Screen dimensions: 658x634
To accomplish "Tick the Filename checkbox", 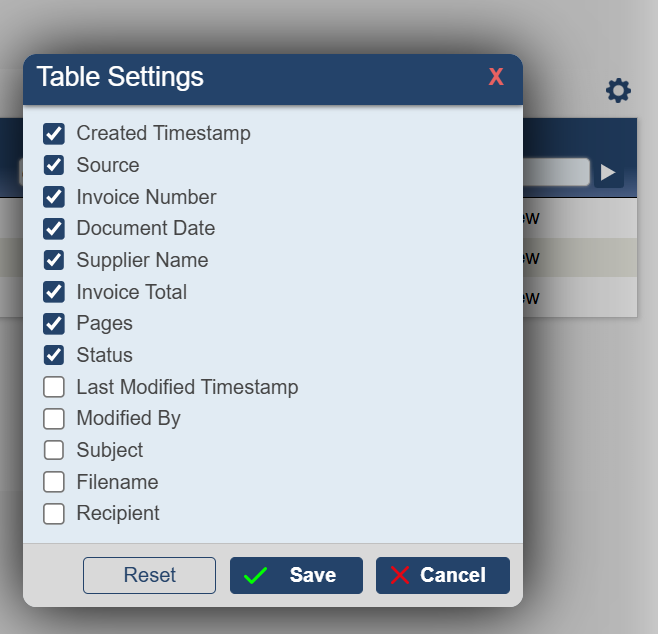I will click(x=54, y=482).
